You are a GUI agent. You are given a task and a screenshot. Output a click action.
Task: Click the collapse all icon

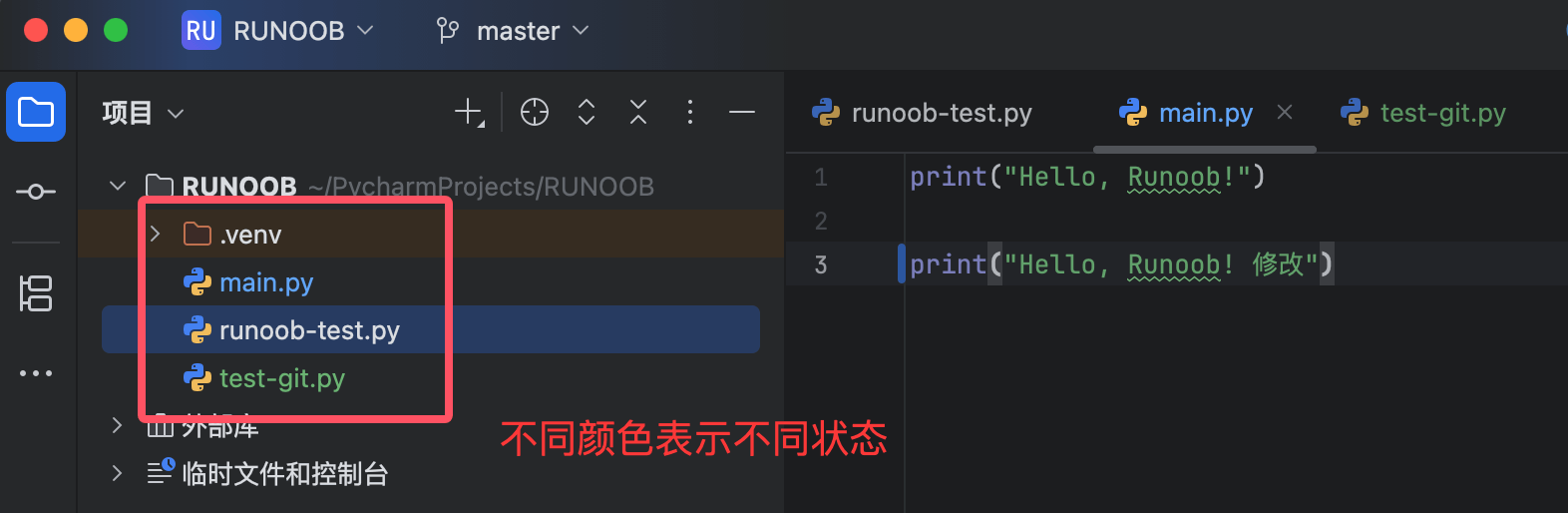[638, 112]
